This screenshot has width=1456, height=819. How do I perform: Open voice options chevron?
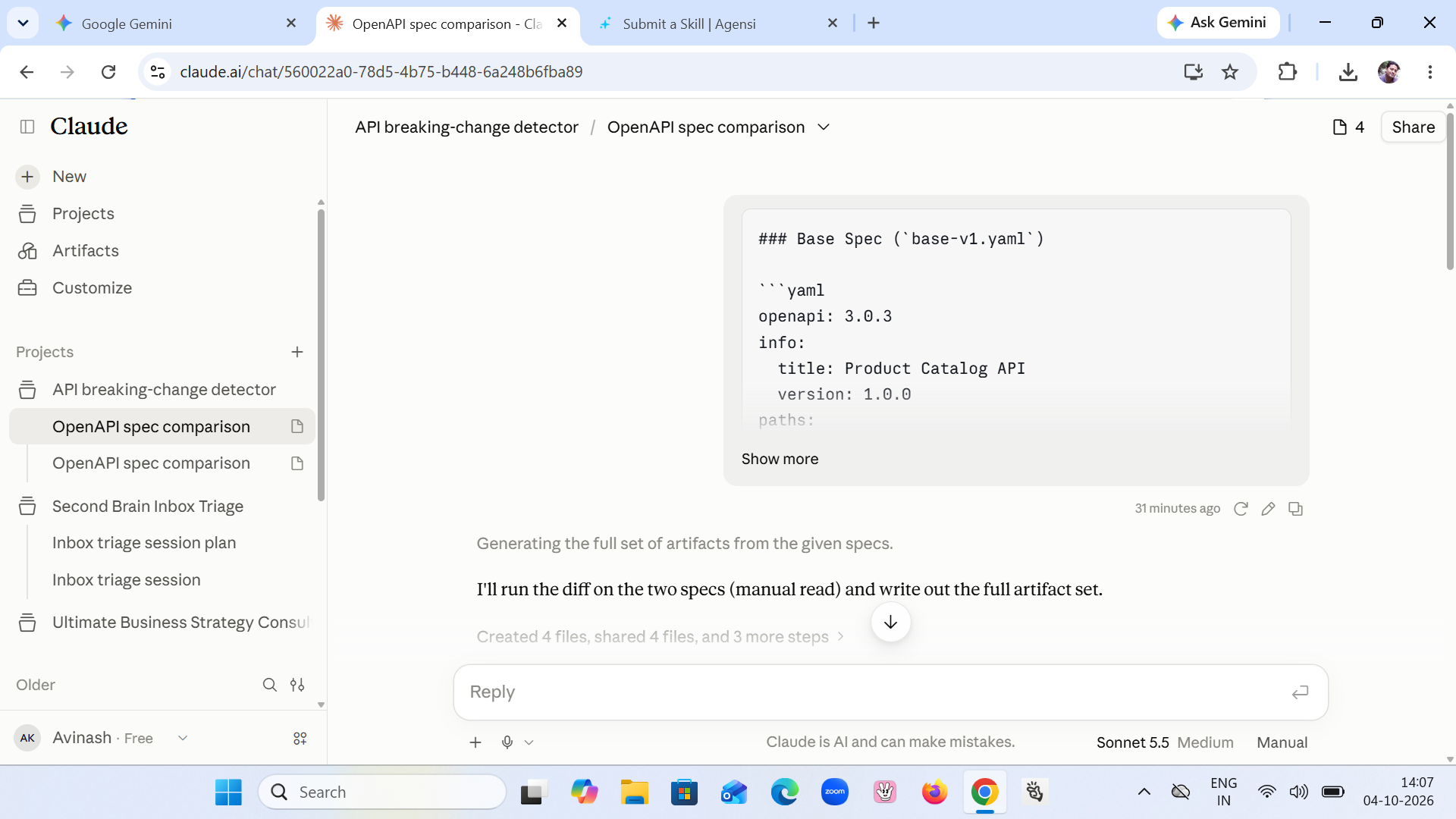[x=529, y=742]
